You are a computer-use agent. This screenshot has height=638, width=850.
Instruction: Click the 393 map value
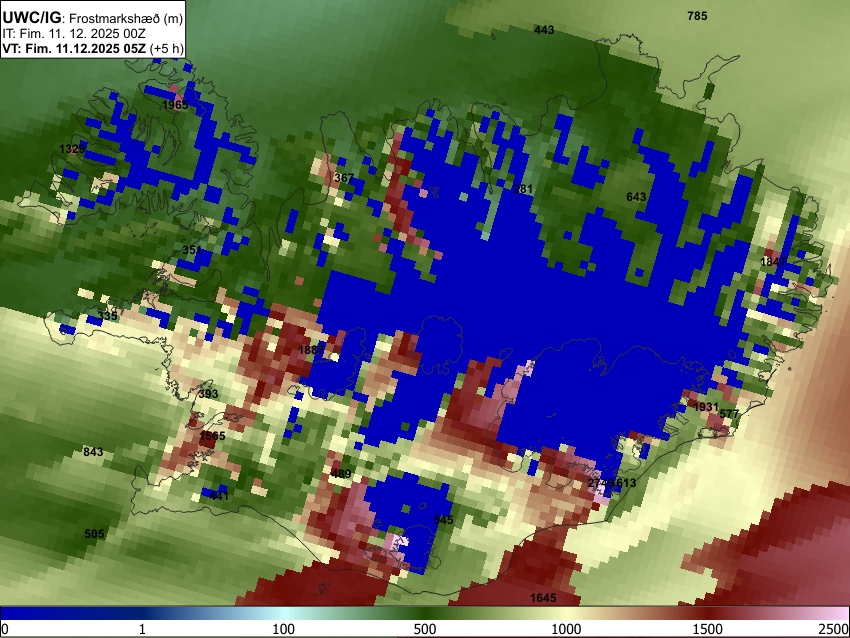(208, 394)
